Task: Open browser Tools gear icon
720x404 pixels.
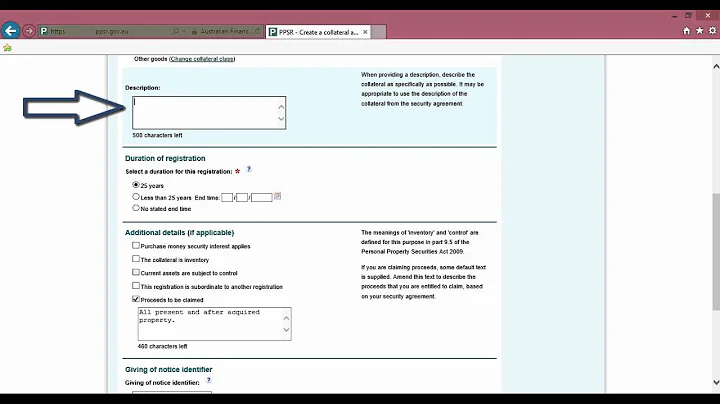Action: [x=712, y=31]
